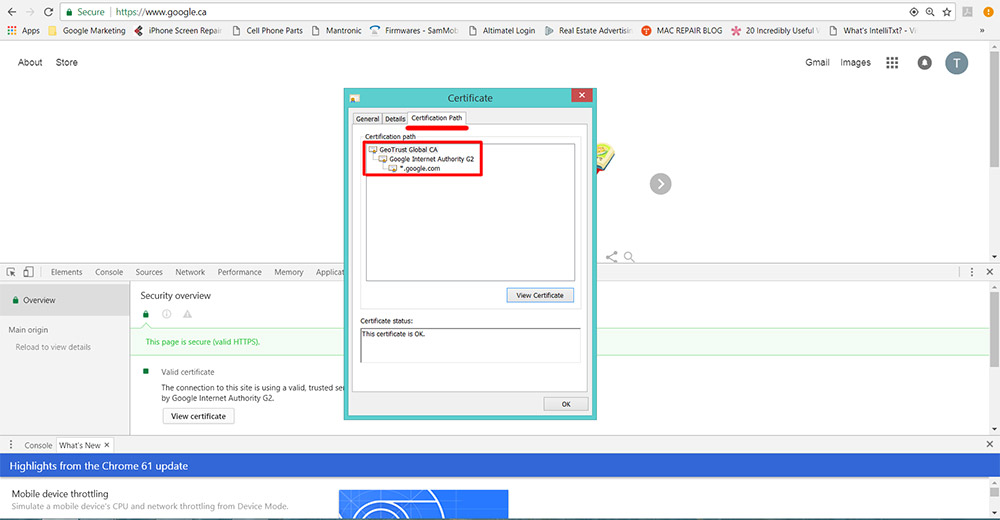1000x520 pixels.
Task: Open the Altimatel Login bookmark
Action: [x=502, y=31]
